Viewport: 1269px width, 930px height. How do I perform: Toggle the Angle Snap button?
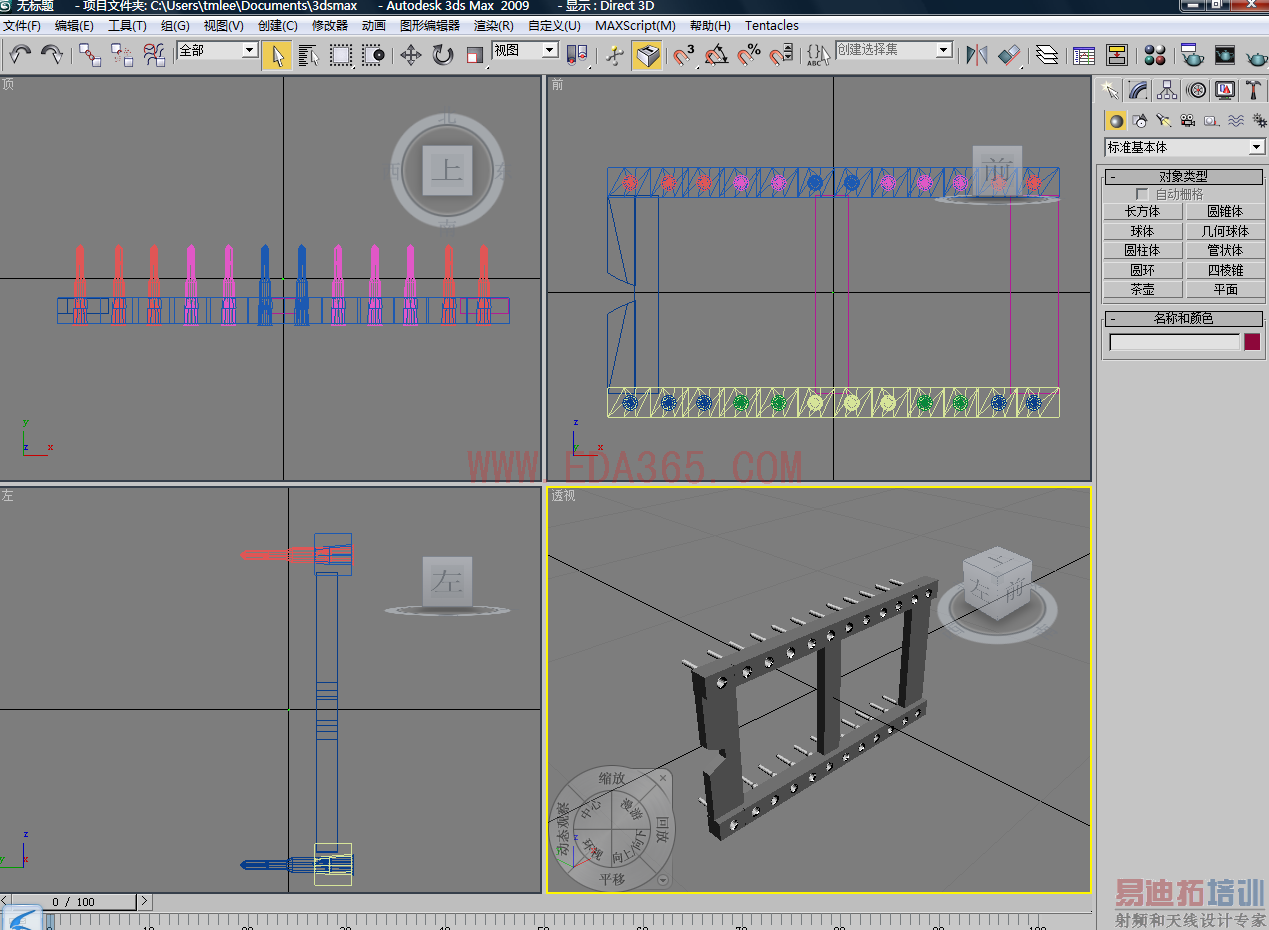[x=716, y=55]
